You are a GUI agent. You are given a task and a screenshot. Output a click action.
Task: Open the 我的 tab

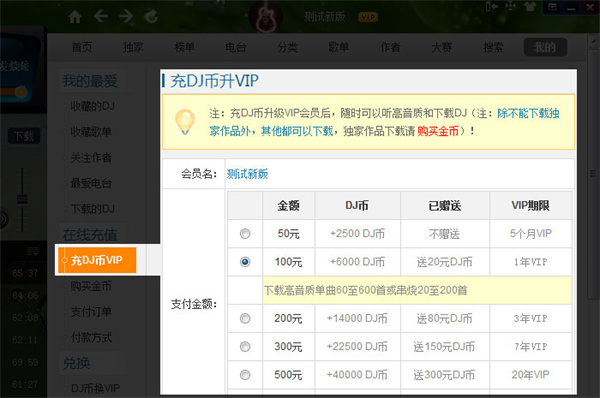545,47
